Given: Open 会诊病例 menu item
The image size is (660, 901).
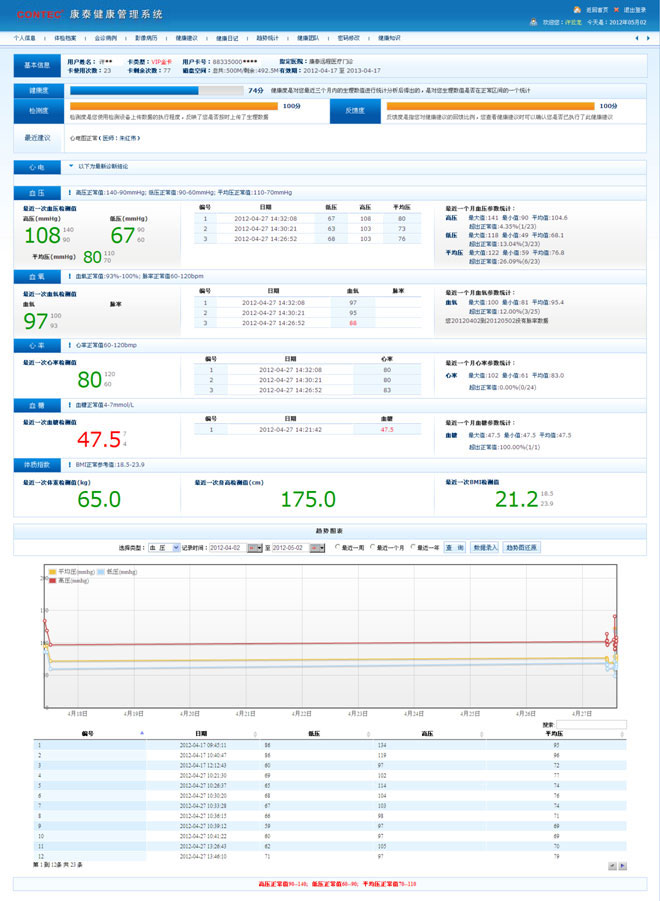Looking at the screenshot, I should tap(106, 38).
